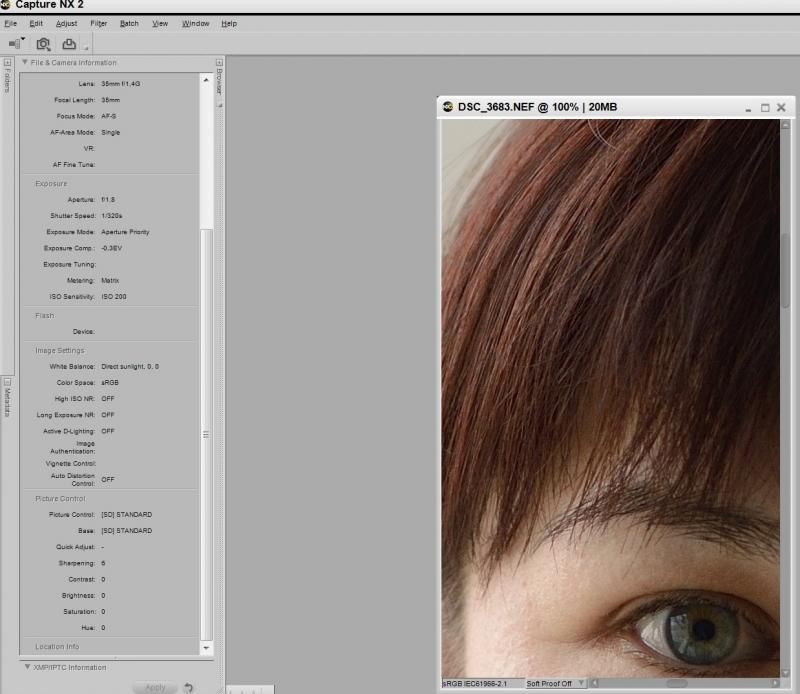Click the image window scroll left arrow
This screenshot has width=800, height=694.
(x=595, y=683)
